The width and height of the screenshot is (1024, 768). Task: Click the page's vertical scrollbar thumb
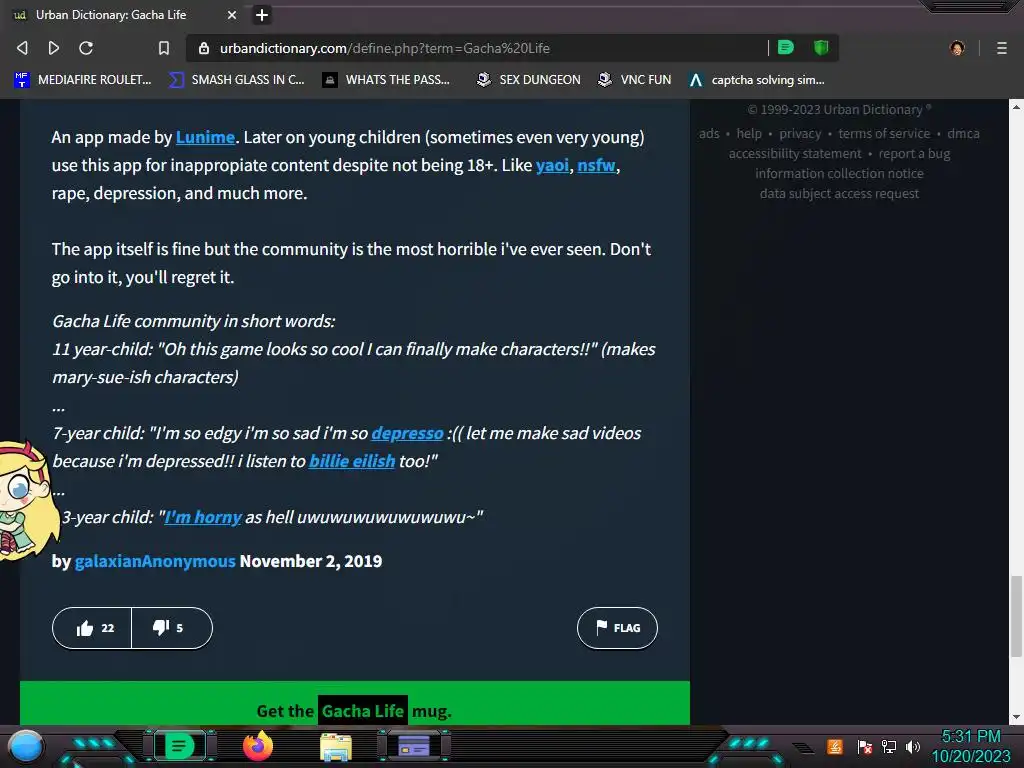[x=1016, y=616]
